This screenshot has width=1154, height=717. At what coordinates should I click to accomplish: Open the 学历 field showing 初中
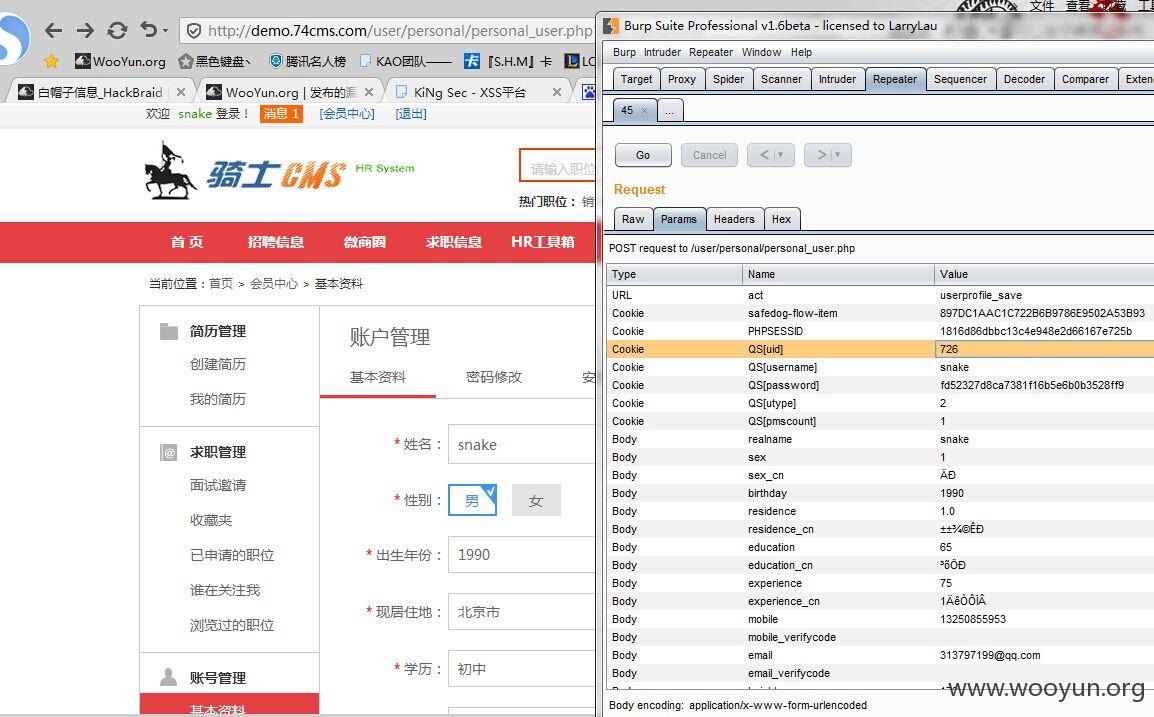coord(521,669)
